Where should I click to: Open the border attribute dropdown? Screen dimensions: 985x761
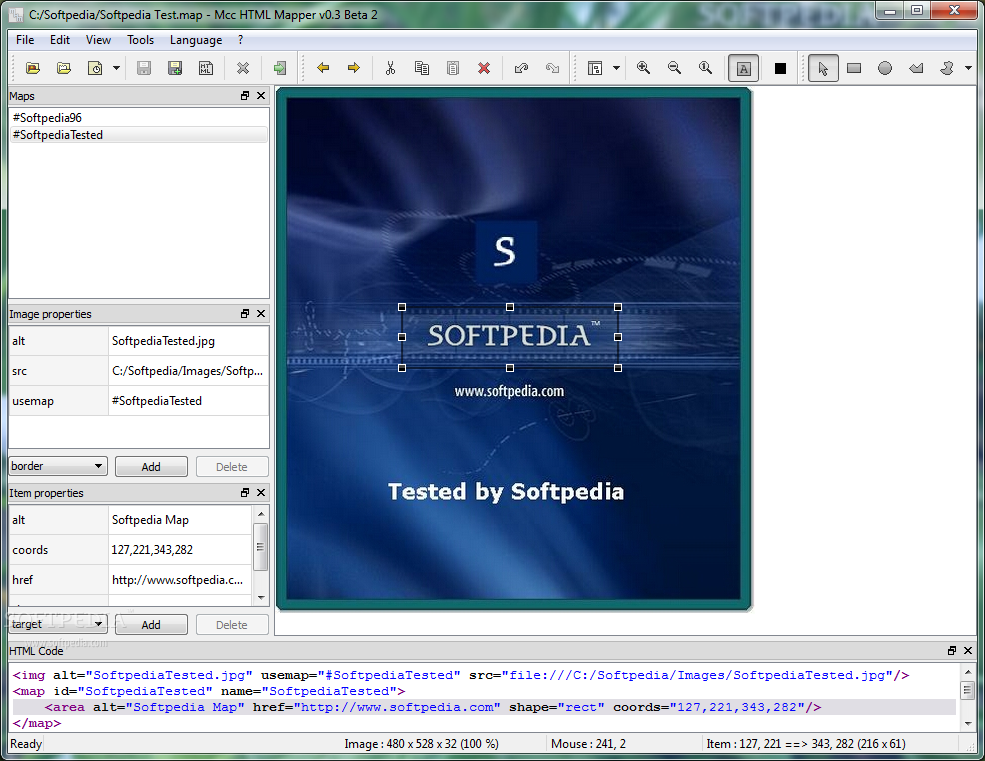point(58,466)
